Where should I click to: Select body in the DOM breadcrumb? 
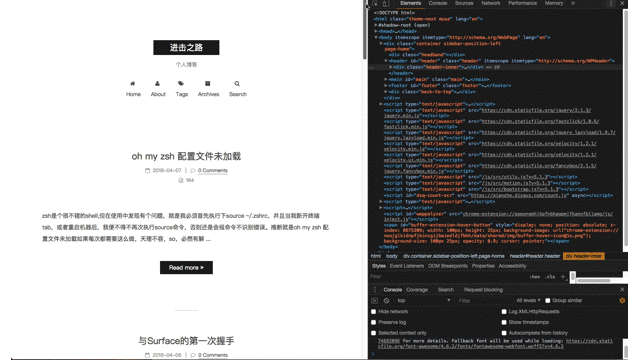click(391, 256)
